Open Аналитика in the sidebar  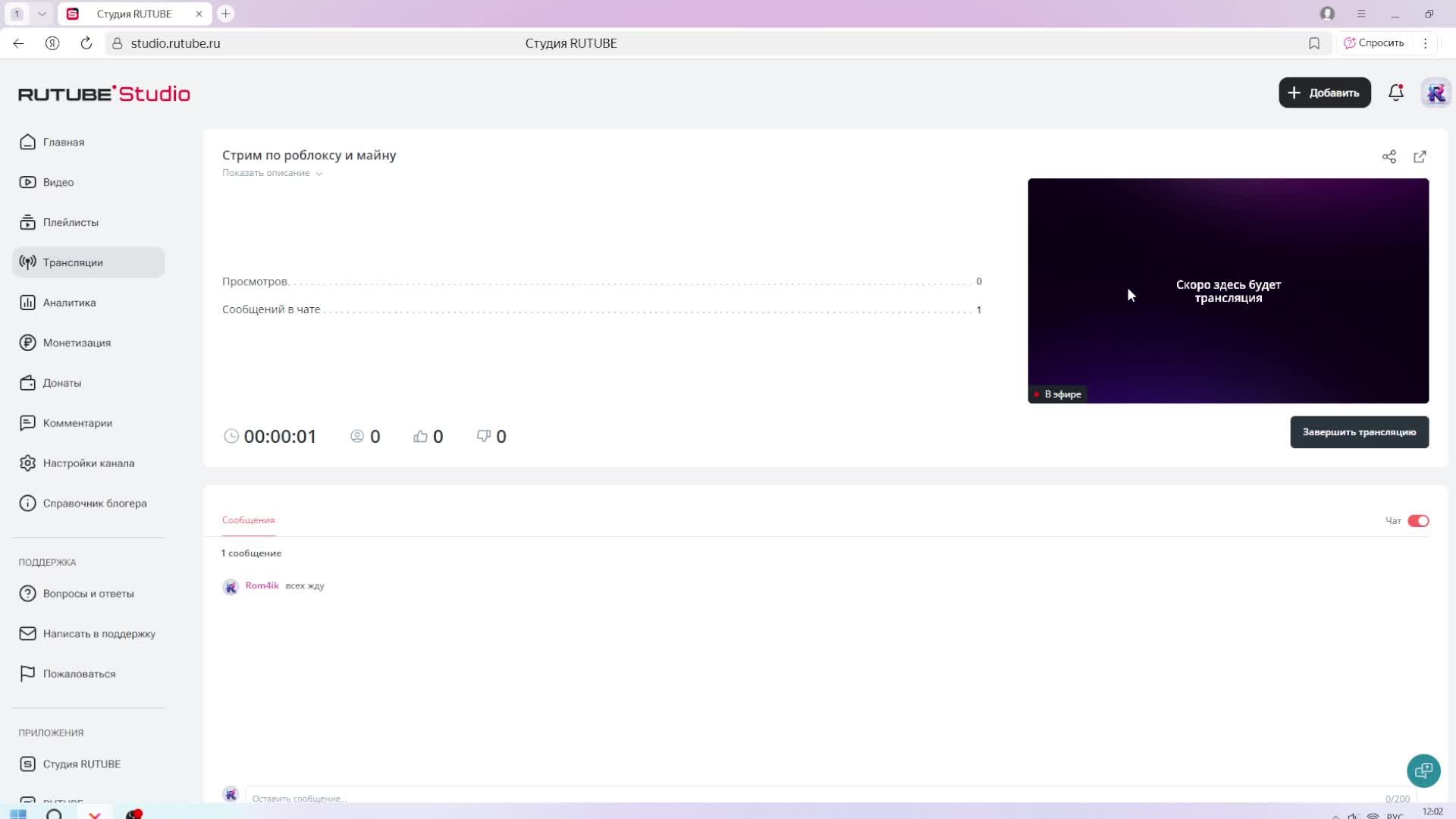coord(69,303)
